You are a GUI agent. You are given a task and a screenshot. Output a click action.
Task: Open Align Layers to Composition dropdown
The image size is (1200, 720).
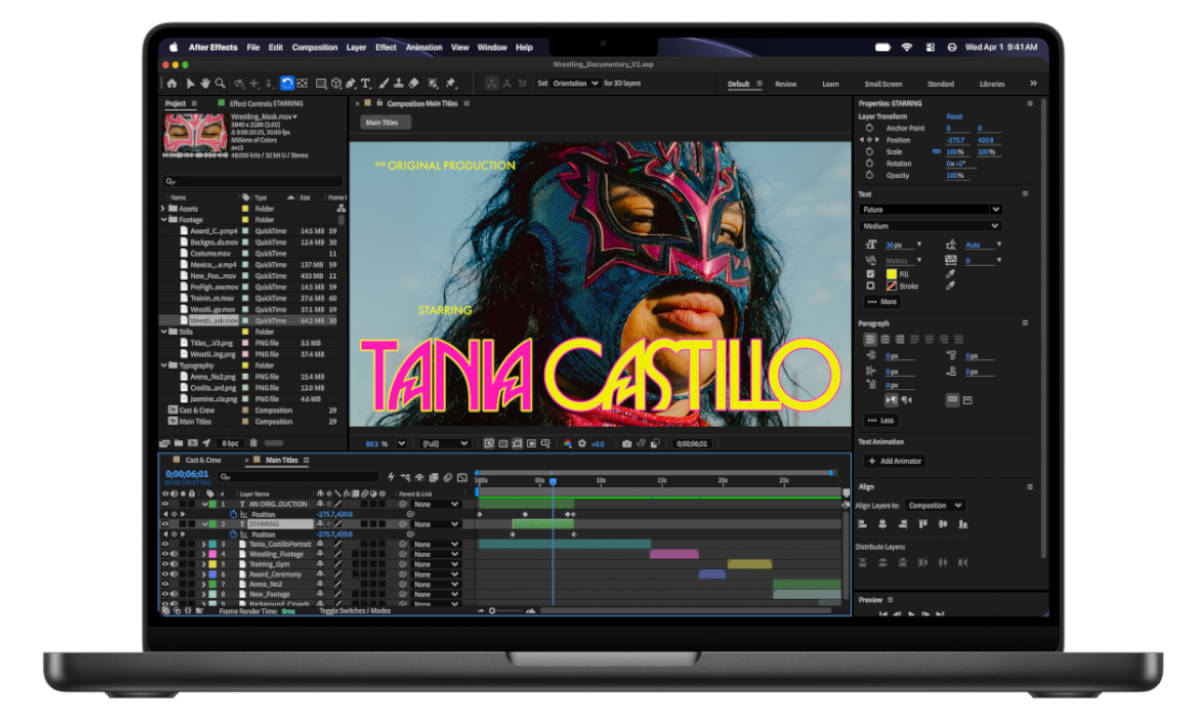point(935,505)
